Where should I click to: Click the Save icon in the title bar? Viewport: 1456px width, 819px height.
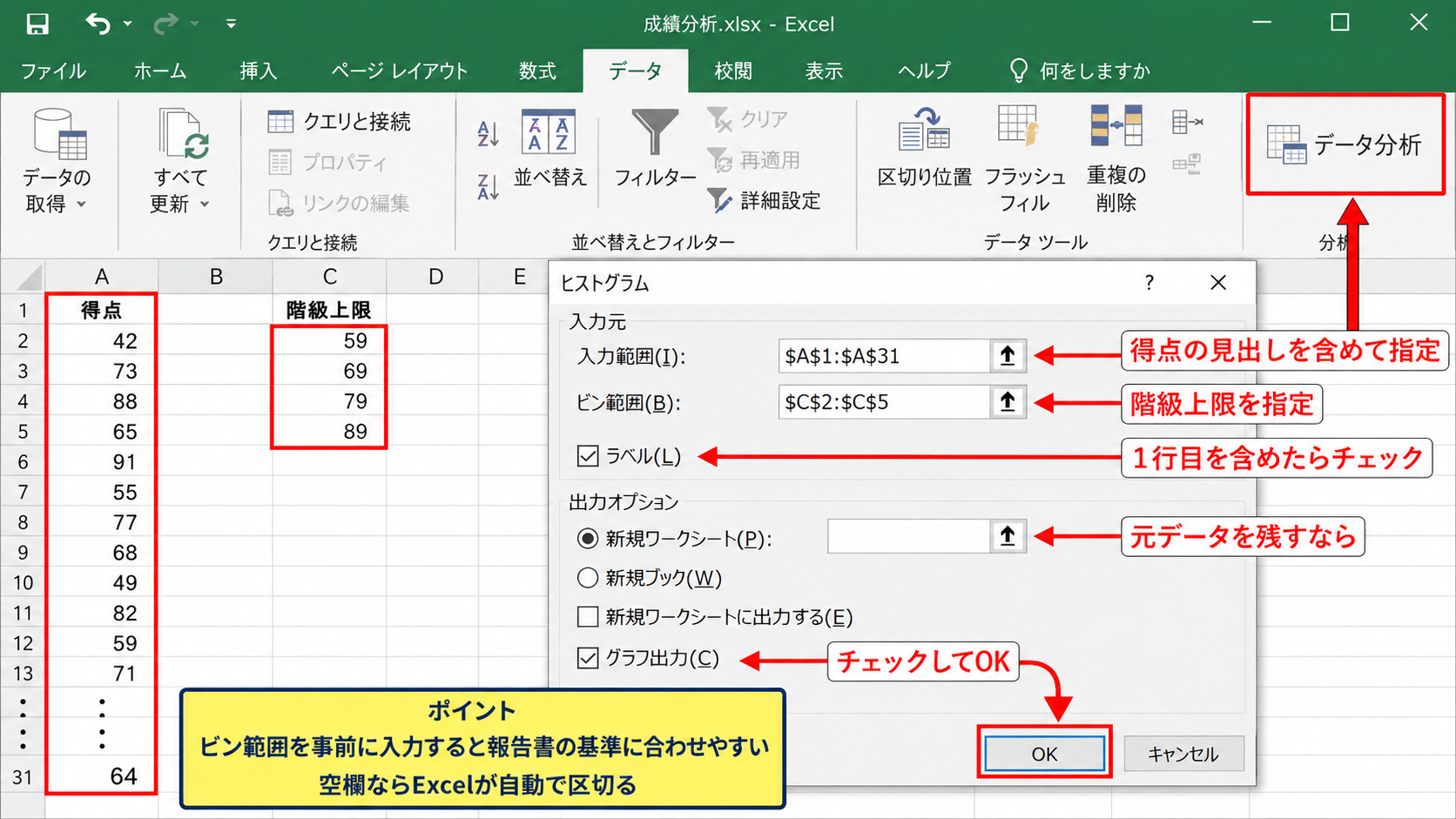tap(37, 23)
